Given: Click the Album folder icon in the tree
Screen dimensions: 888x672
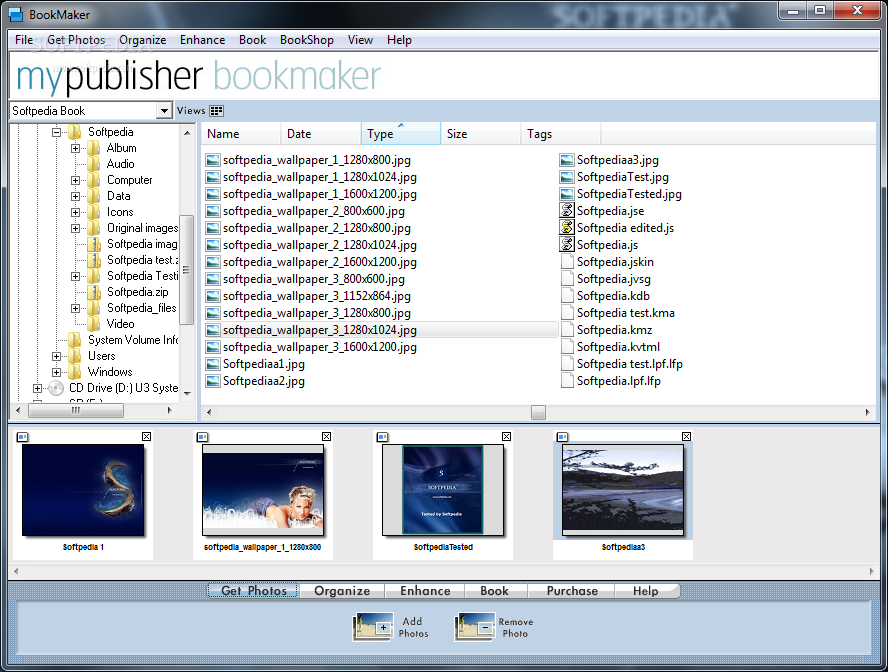Looking at the screenshot, I should click(x=94, y=148).
